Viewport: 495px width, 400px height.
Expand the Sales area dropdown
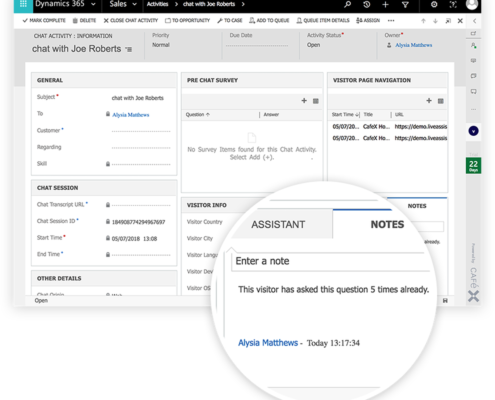click(x=135, y=4)
